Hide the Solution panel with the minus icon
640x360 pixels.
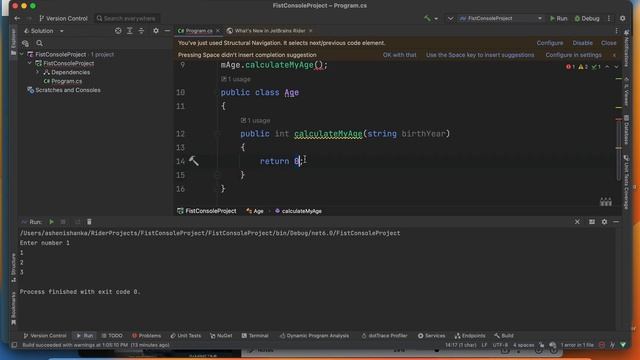[167, 31]
